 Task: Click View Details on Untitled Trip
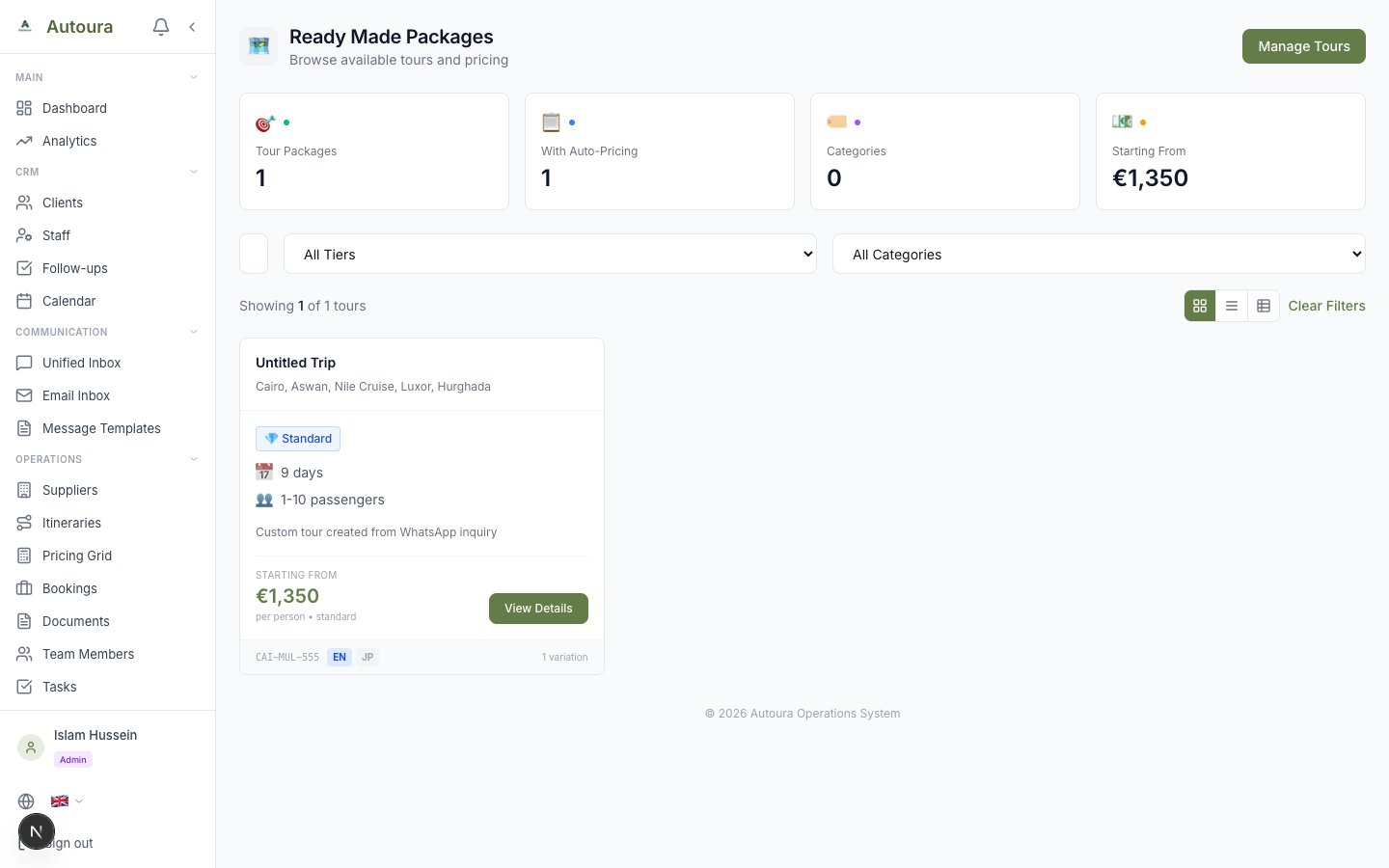(538, 609)
